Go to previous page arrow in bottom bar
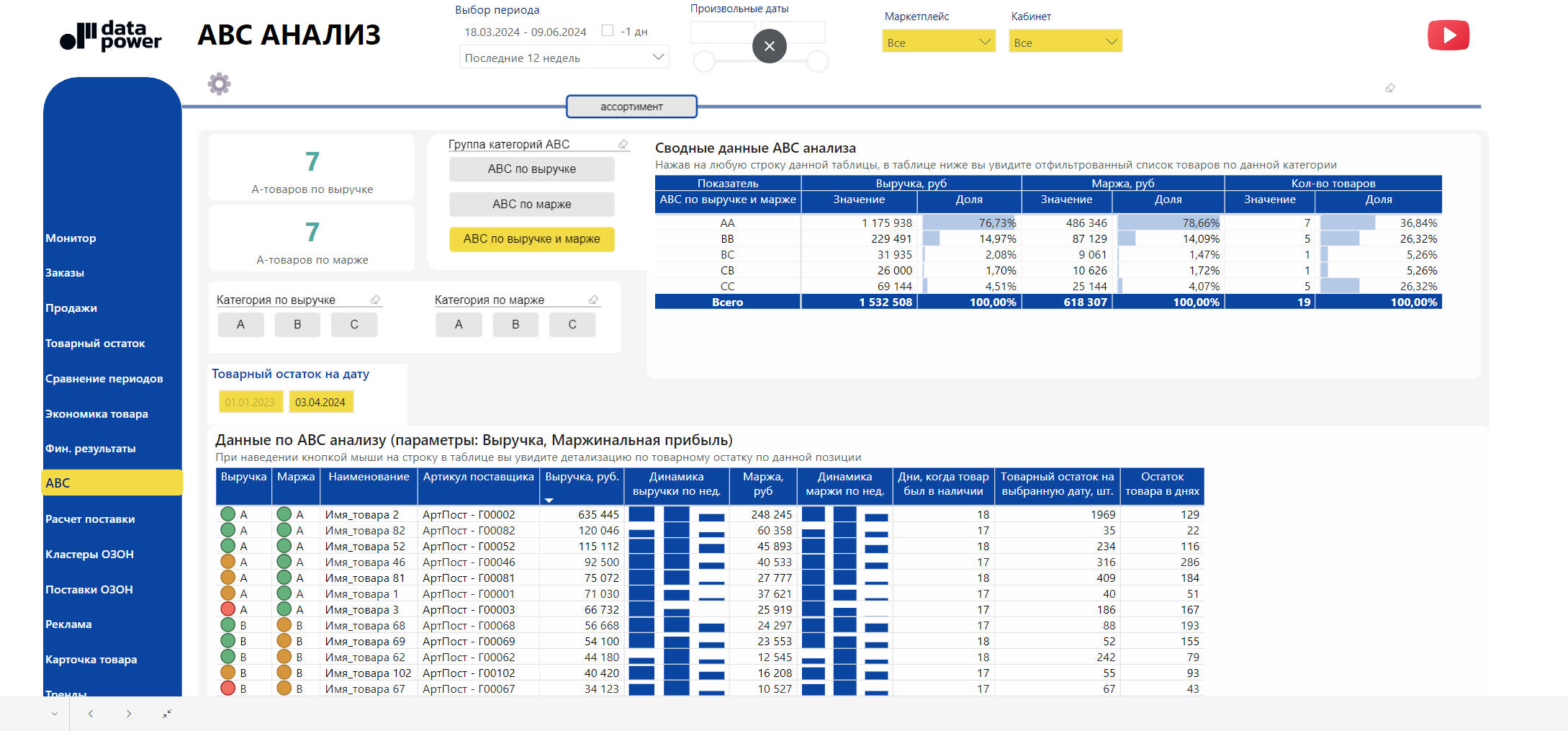The width and height of the screenshot is (1568, 731). tap(91, 714)
